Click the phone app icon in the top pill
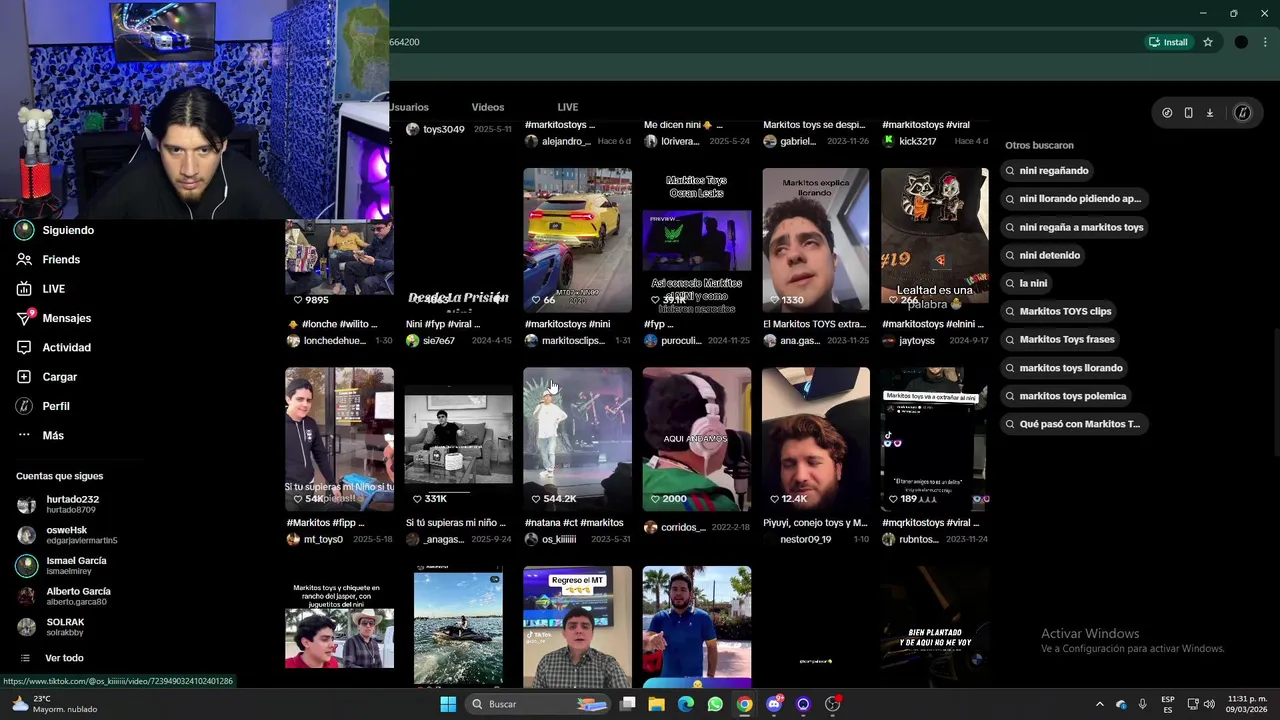 click(x=1188, y=113)
